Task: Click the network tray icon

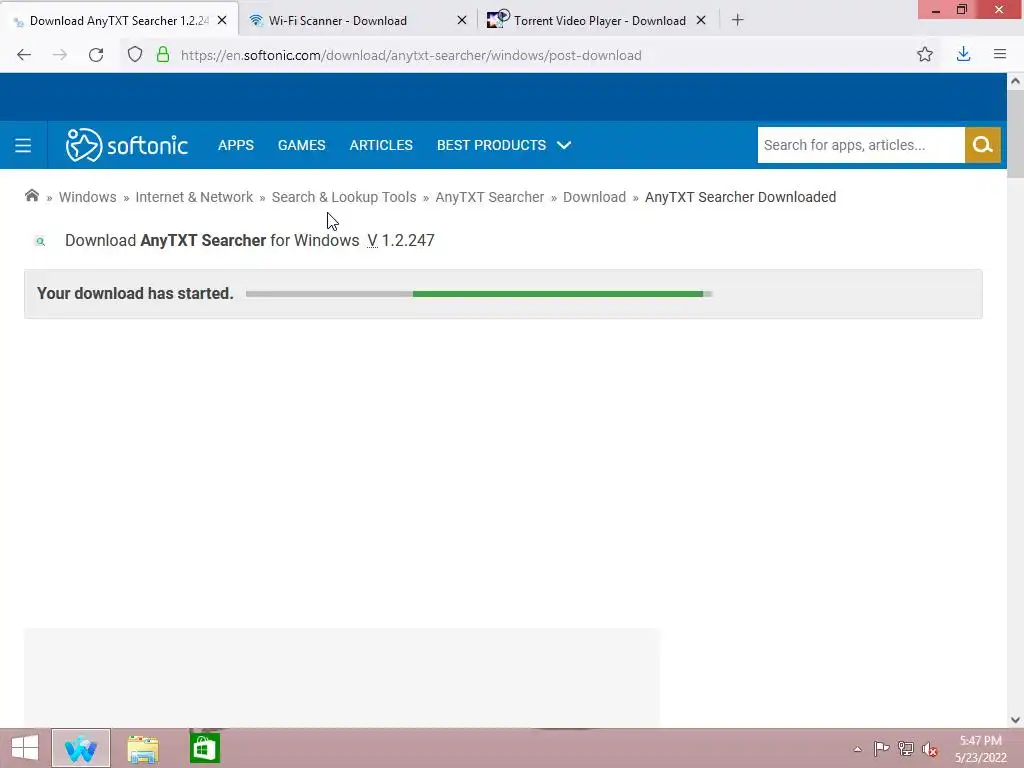Action: pos(906,749)
